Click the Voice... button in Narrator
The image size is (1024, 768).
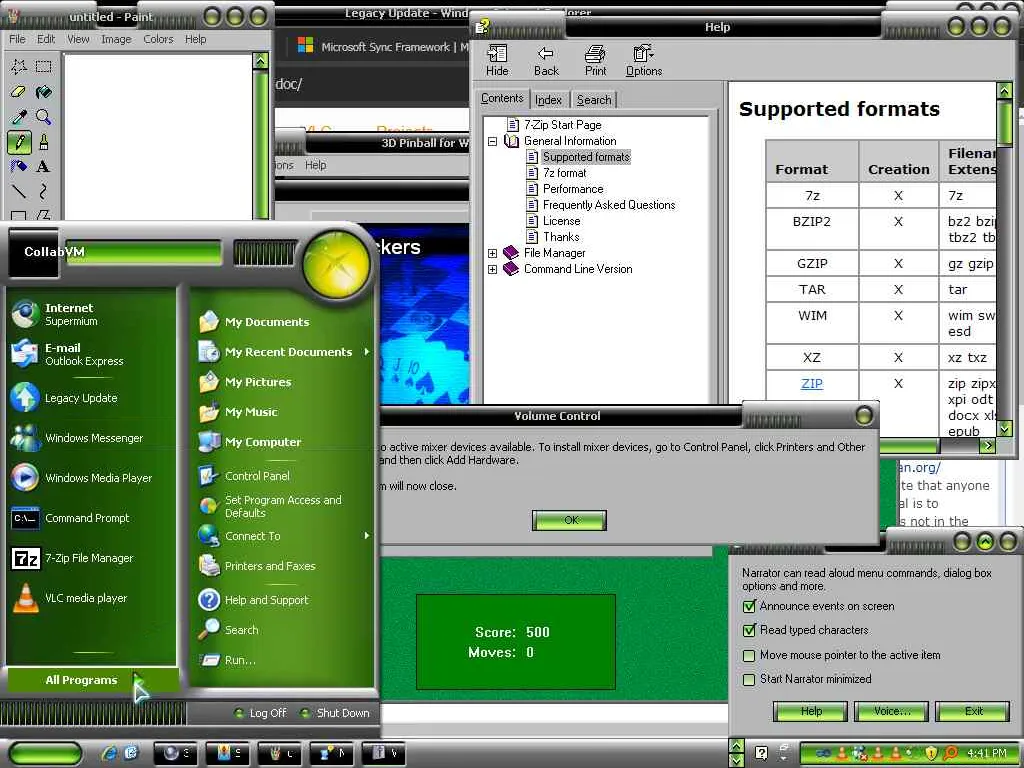point(891,711)
